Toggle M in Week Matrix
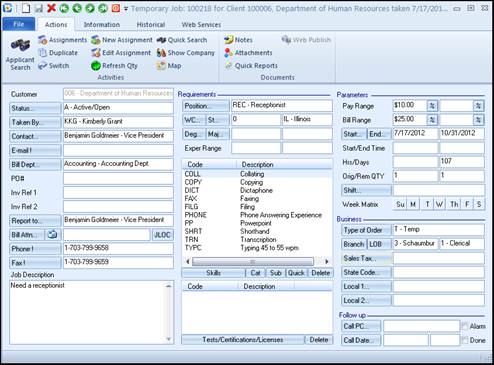494x365 pixels. pyautogui.click(x=413, y=204)
